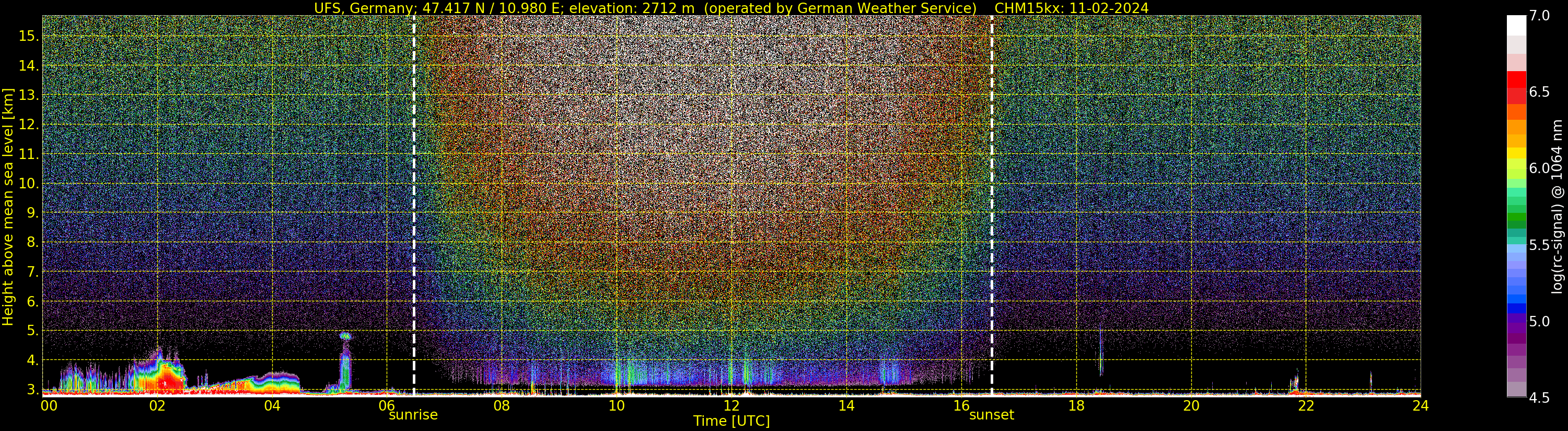The image size is (1568, 431).
Task: Click the time axis tick '16'
Action: (961, 406)
